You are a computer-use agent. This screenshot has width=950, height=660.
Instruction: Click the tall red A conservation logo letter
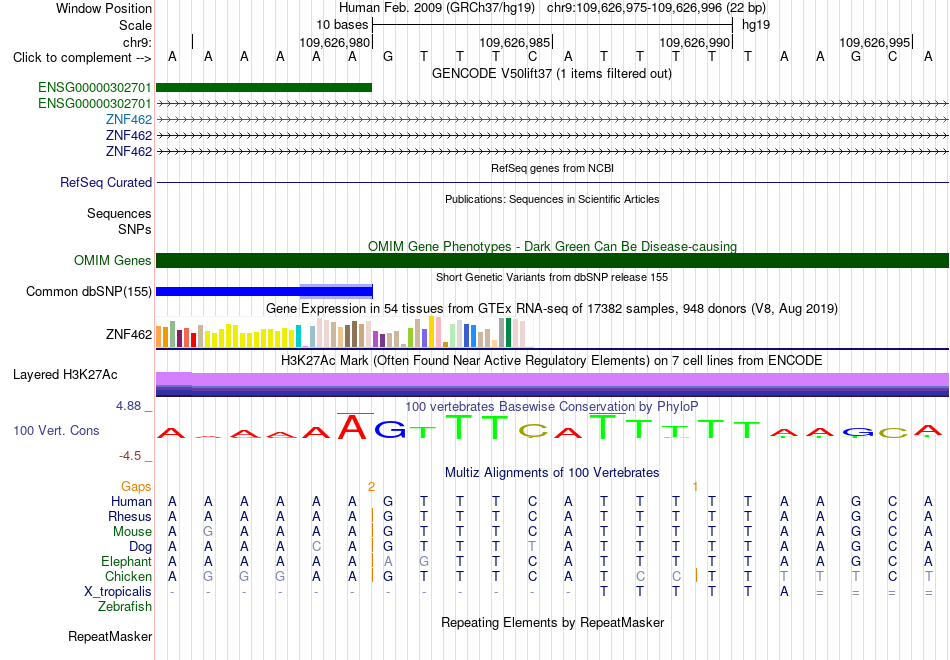[352, 426]
